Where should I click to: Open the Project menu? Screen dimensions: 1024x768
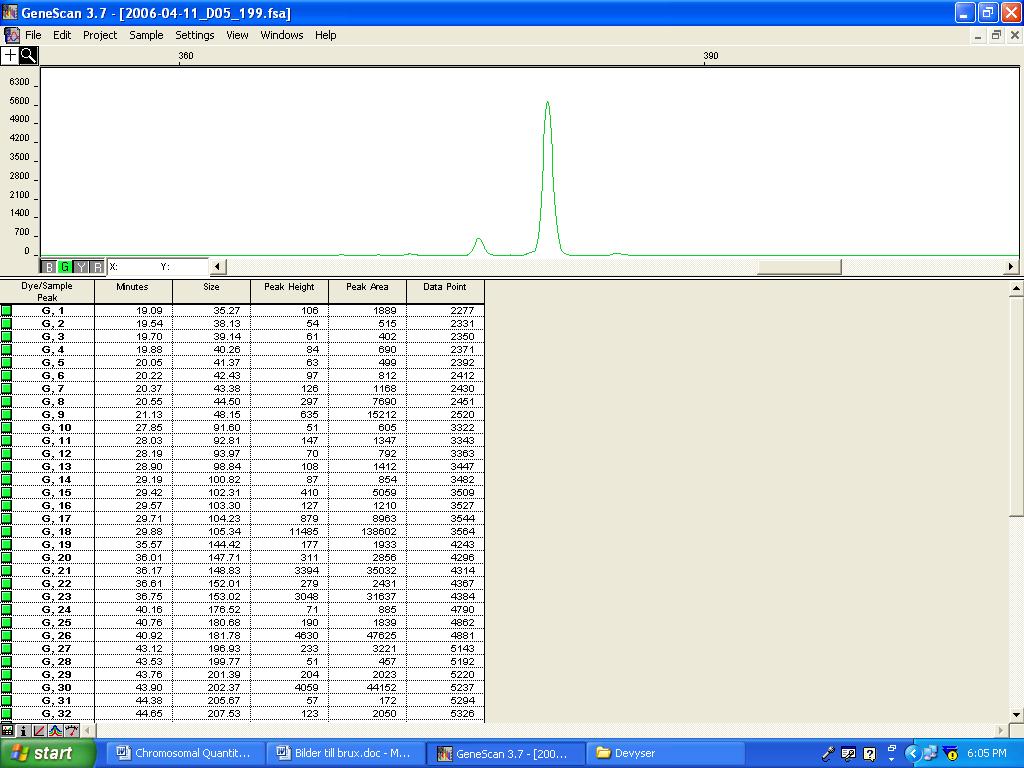click(100, 35)
